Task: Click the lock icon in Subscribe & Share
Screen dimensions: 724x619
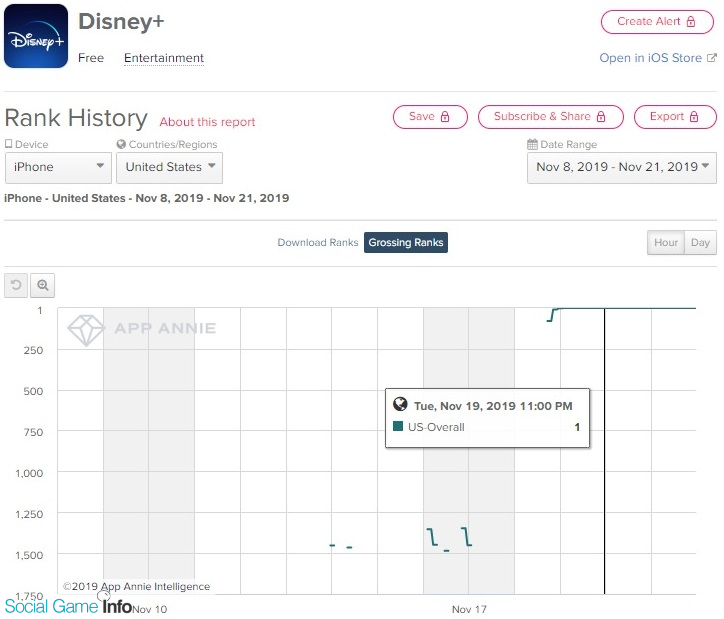Action: [601, 117]
